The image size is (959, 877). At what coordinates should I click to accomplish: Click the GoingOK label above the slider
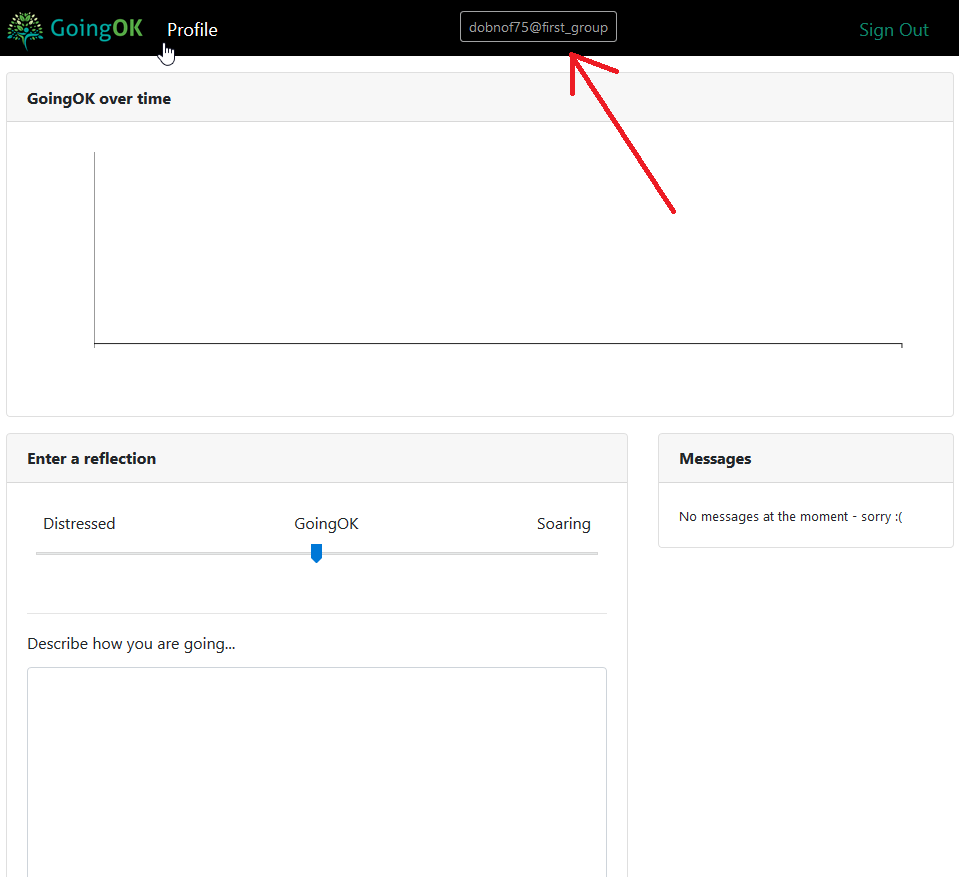[326, 524]
